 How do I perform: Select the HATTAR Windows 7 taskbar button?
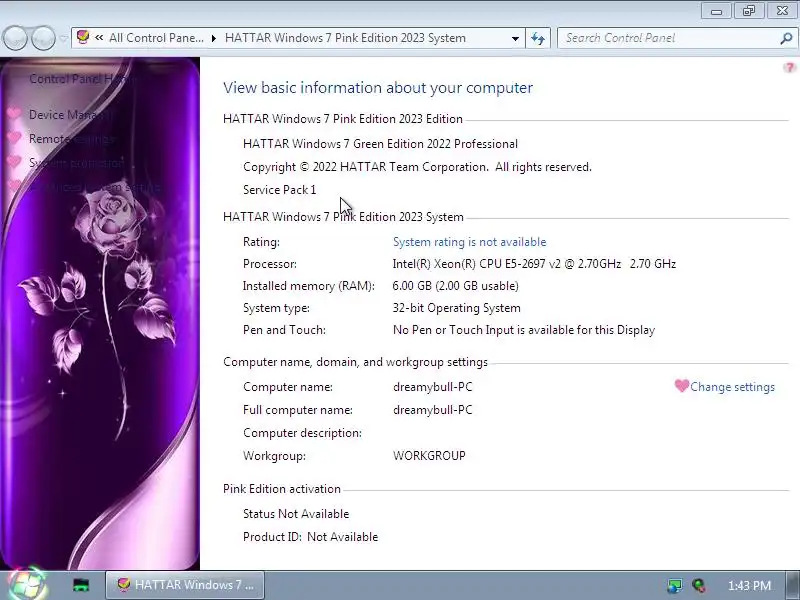[185, 585]
